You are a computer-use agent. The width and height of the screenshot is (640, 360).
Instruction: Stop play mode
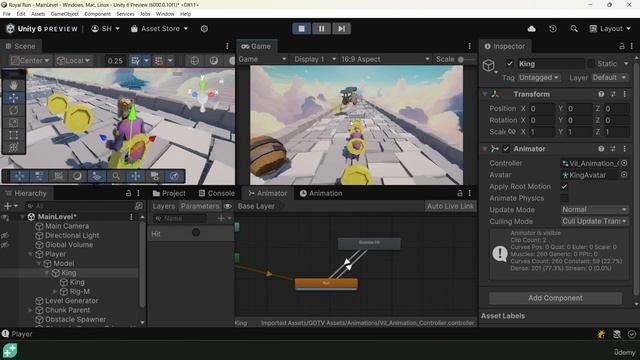click(x=302, y=29)
